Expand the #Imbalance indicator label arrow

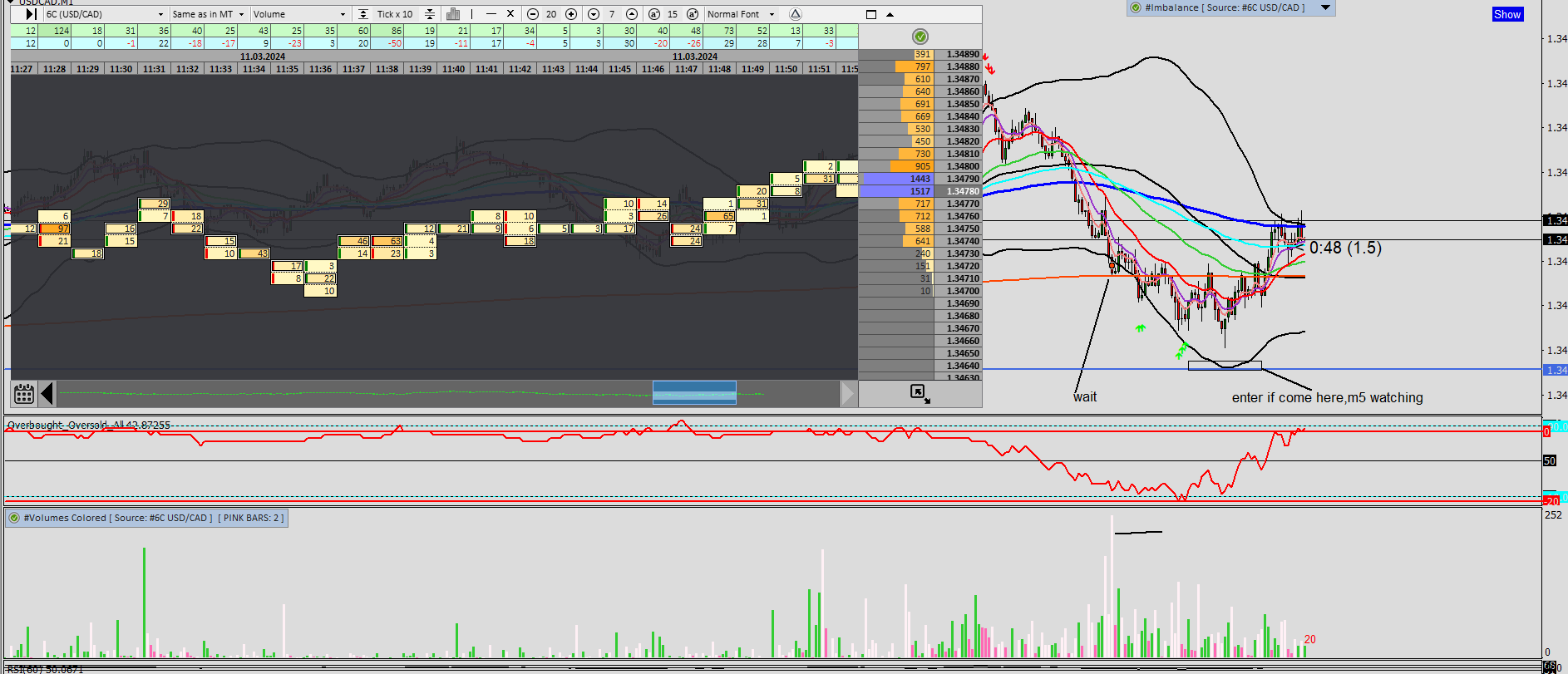click(x=1326, y=7)
